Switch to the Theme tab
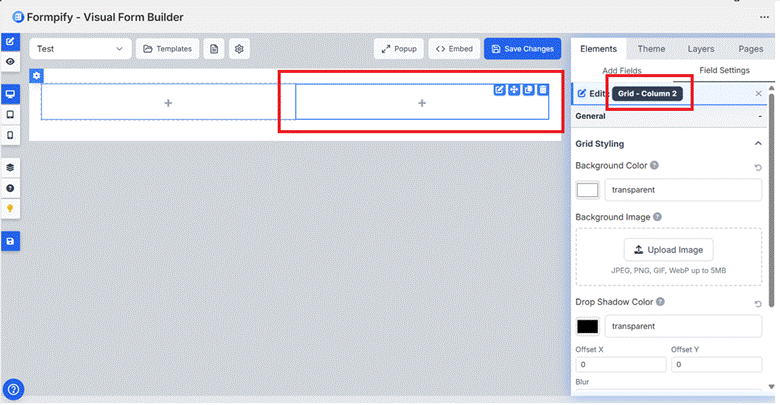The image size is (780, 405). point(651,48)
